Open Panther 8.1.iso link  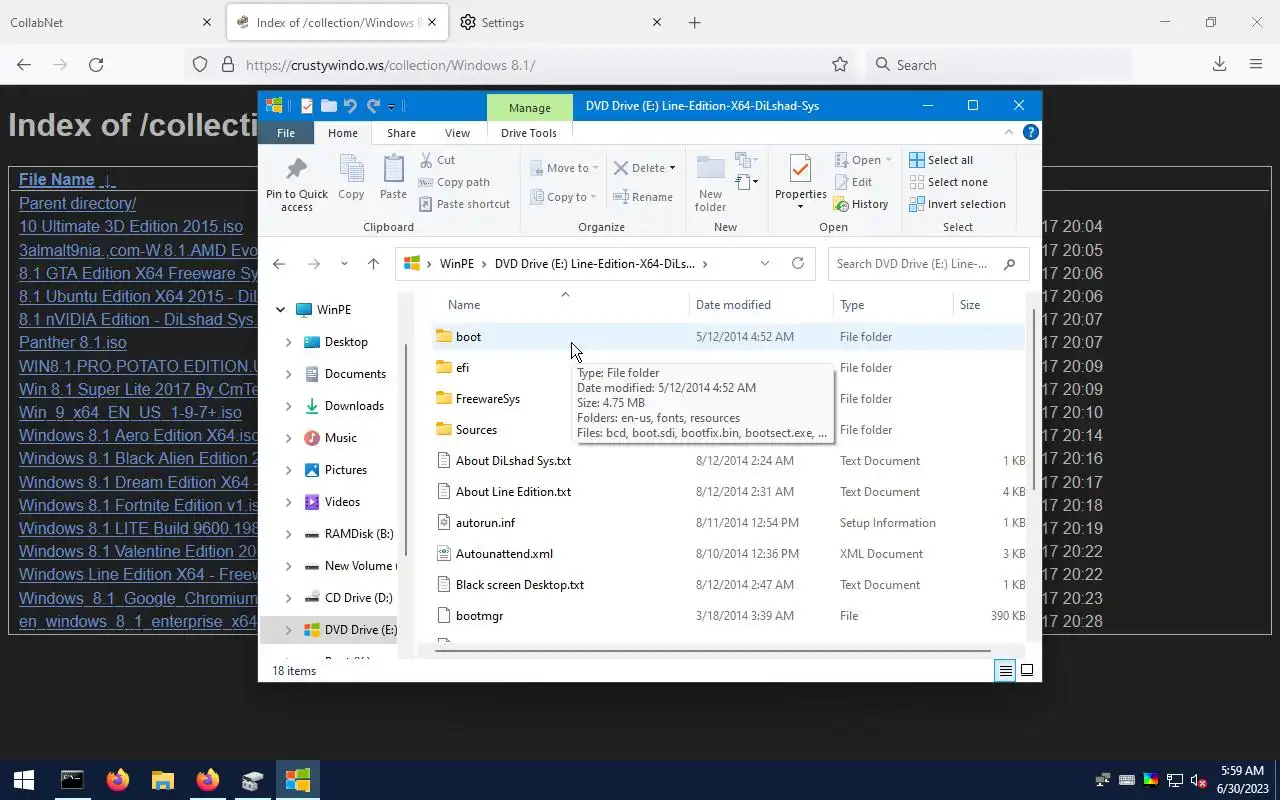[72, 342]
